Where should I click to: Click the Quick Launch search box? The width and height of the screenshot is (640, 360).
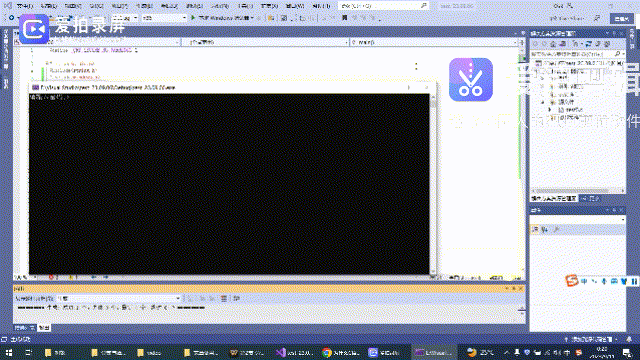[x=383, y=6]
